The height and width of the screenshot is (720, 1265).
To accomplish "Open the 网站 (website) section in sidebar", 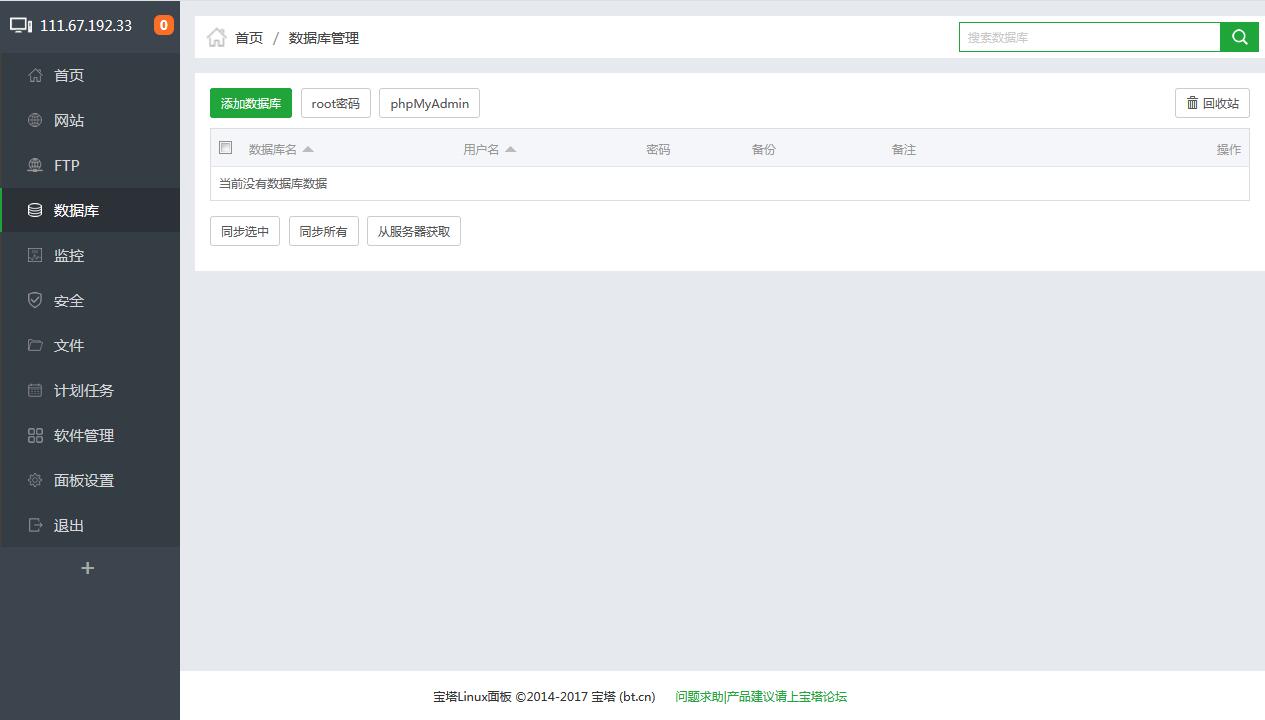I will (68, 120).
